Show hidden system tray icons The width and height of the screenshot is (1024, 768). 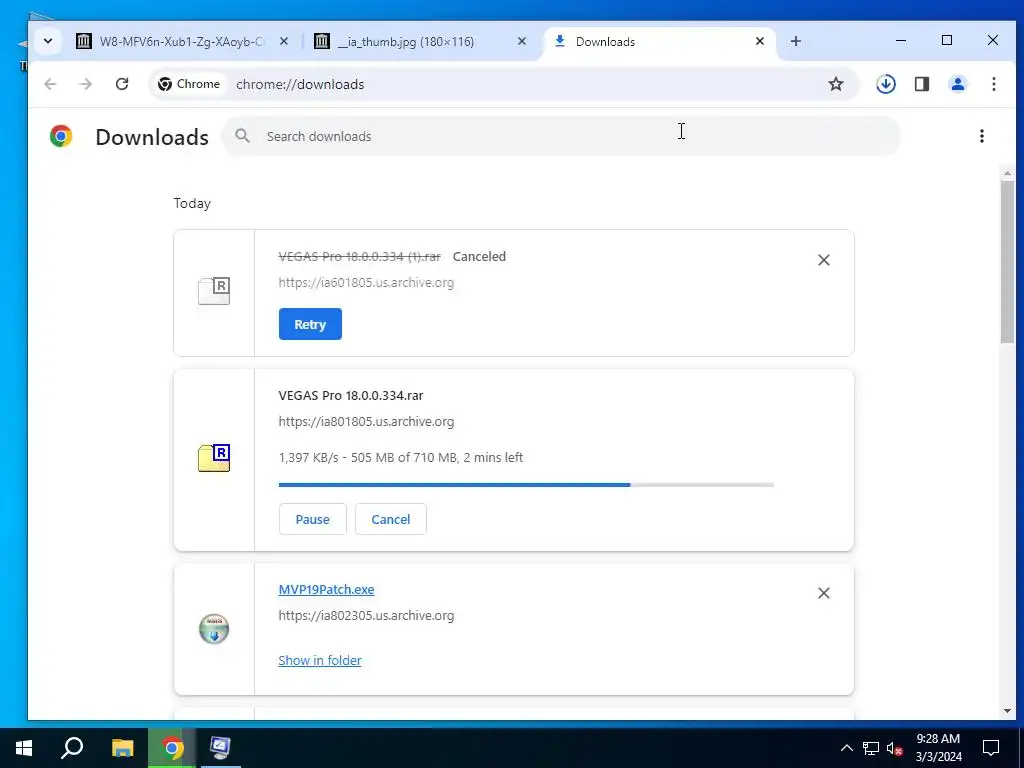[x=846, y=748]
